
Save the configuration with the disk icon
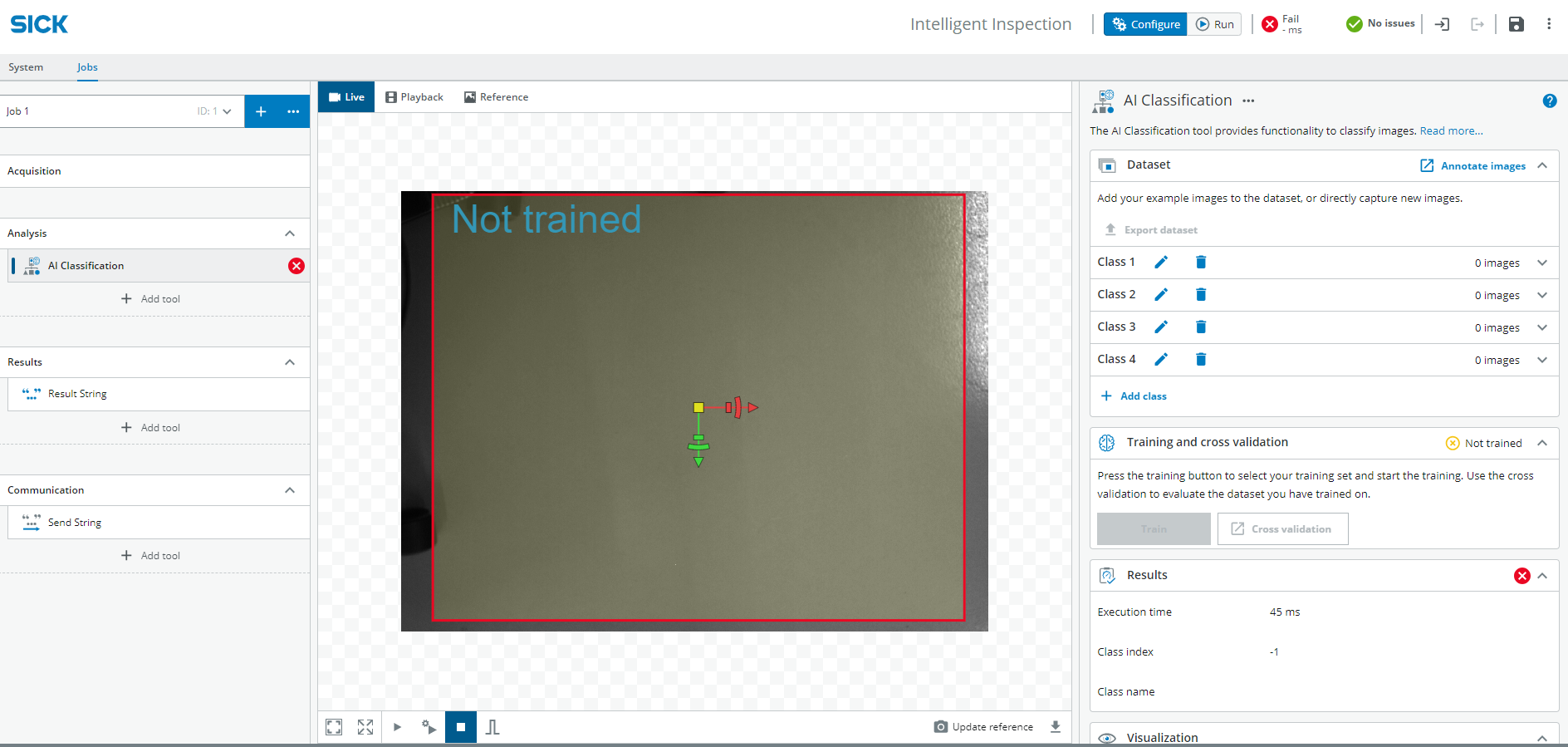[1517, 24]
